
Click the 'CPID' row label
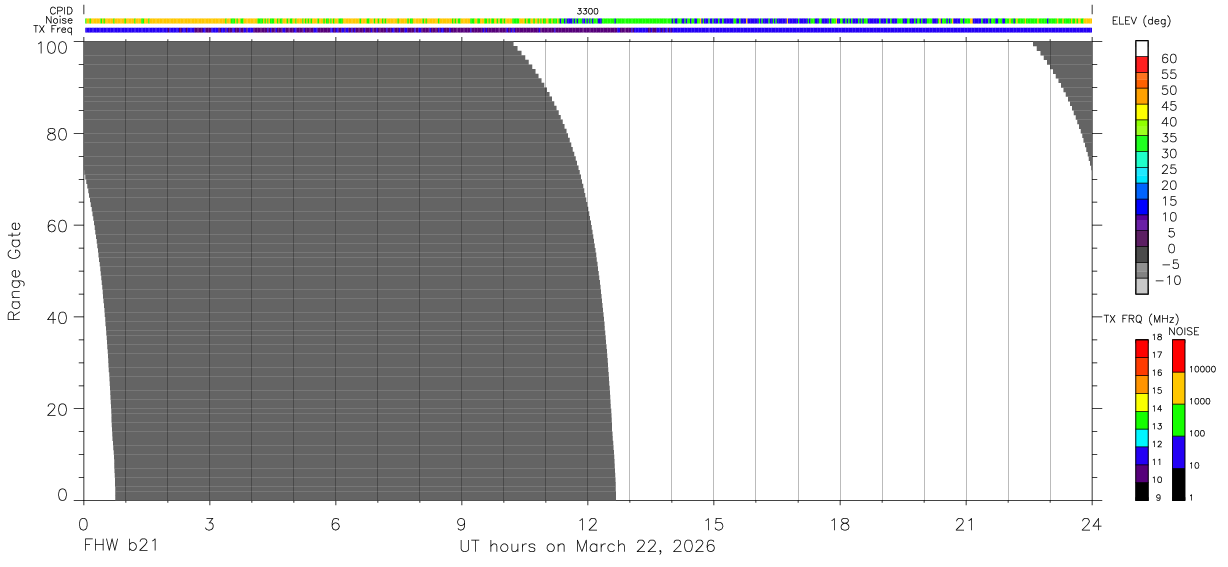click(x=62, y=11)
